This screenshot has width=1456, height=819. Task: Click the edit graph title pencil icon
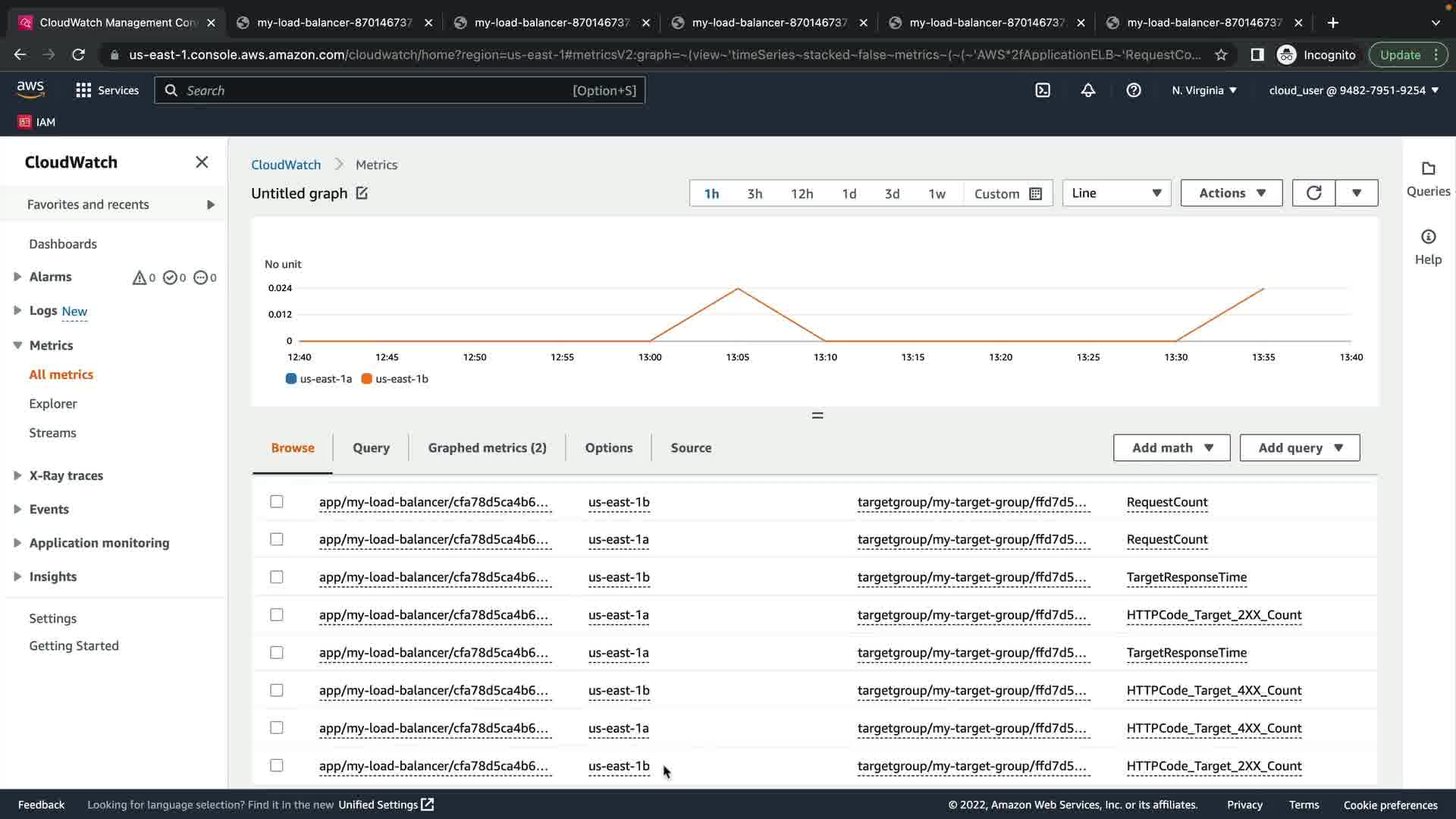point(362,193)
